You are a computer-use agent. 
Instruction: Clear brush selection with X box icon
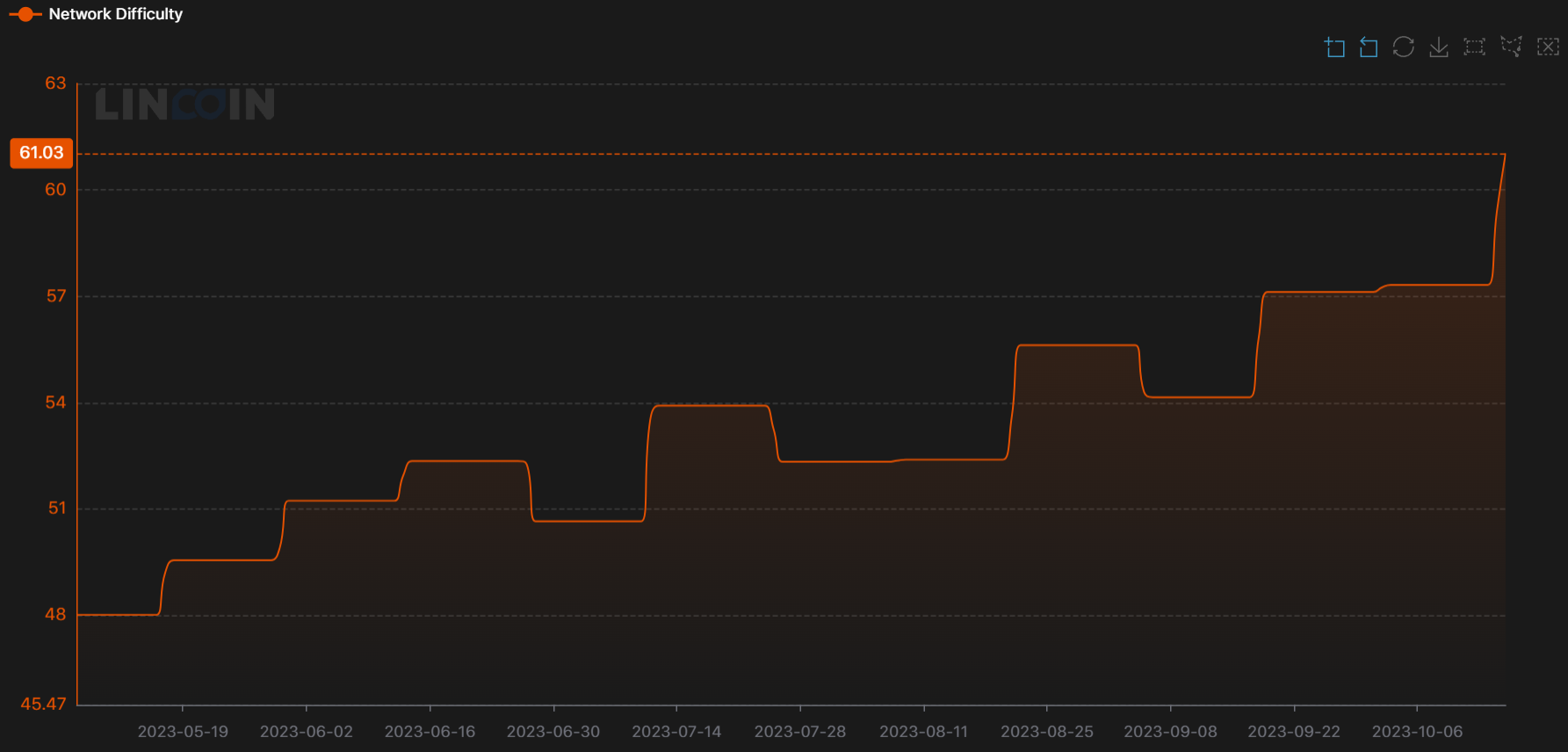point(1548,47)
